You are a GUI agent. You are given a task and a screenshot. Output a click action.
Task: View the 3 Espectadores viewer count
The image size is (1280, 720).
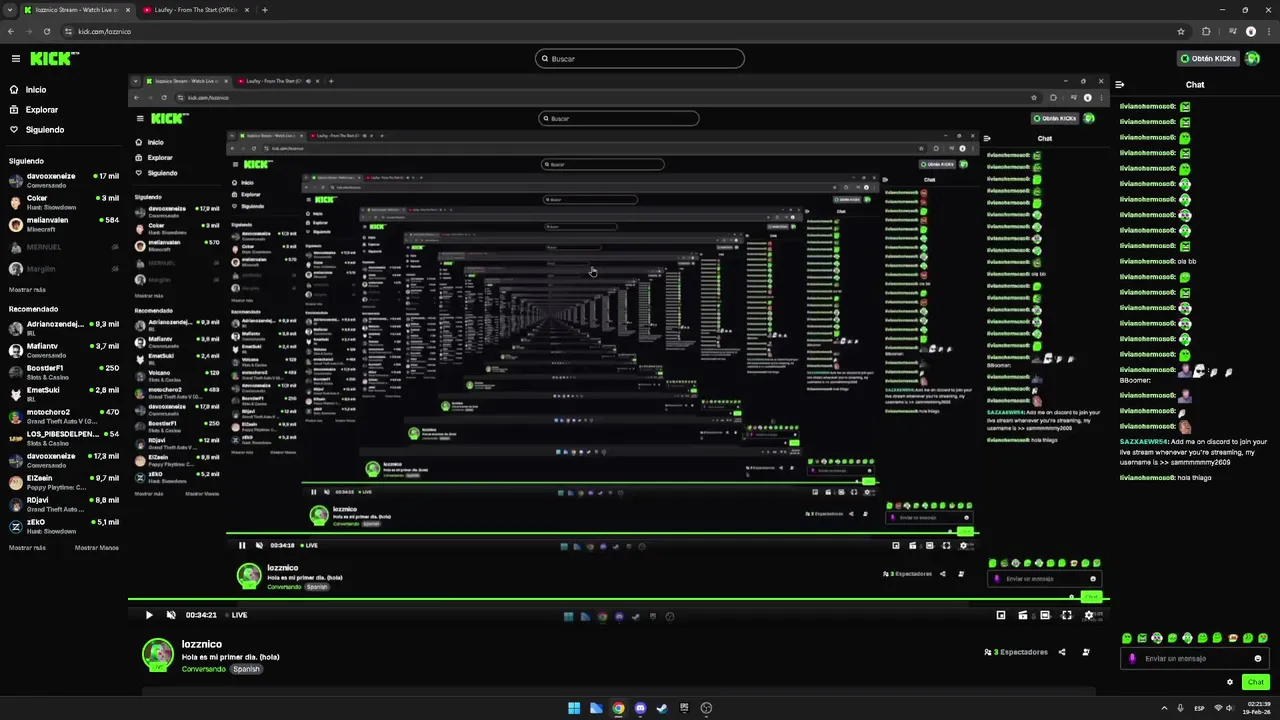(x=1016, y=652)
